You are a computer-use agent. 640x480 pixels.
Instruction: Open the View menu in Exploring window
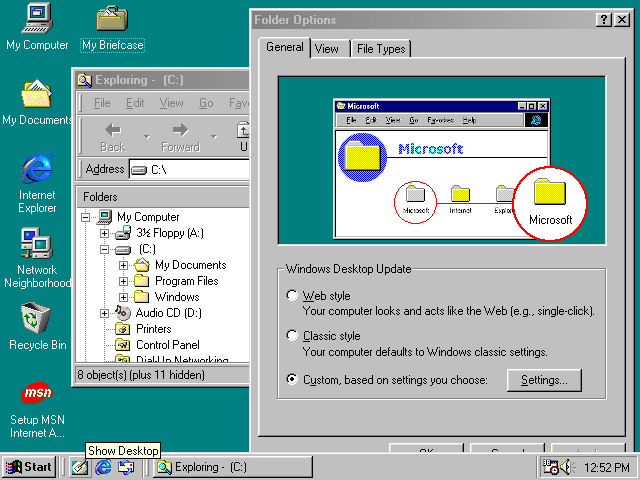click(x=171, y=103)
